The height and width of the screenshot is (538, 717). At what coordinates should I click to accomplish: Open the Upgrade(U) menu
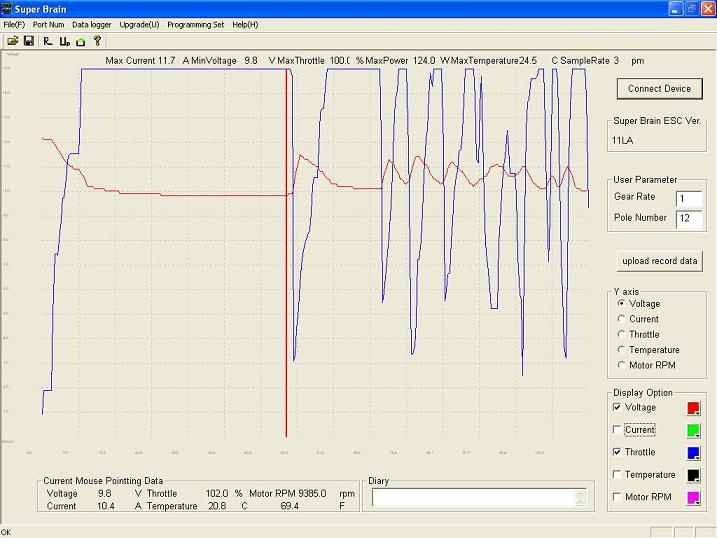[139, 25]
